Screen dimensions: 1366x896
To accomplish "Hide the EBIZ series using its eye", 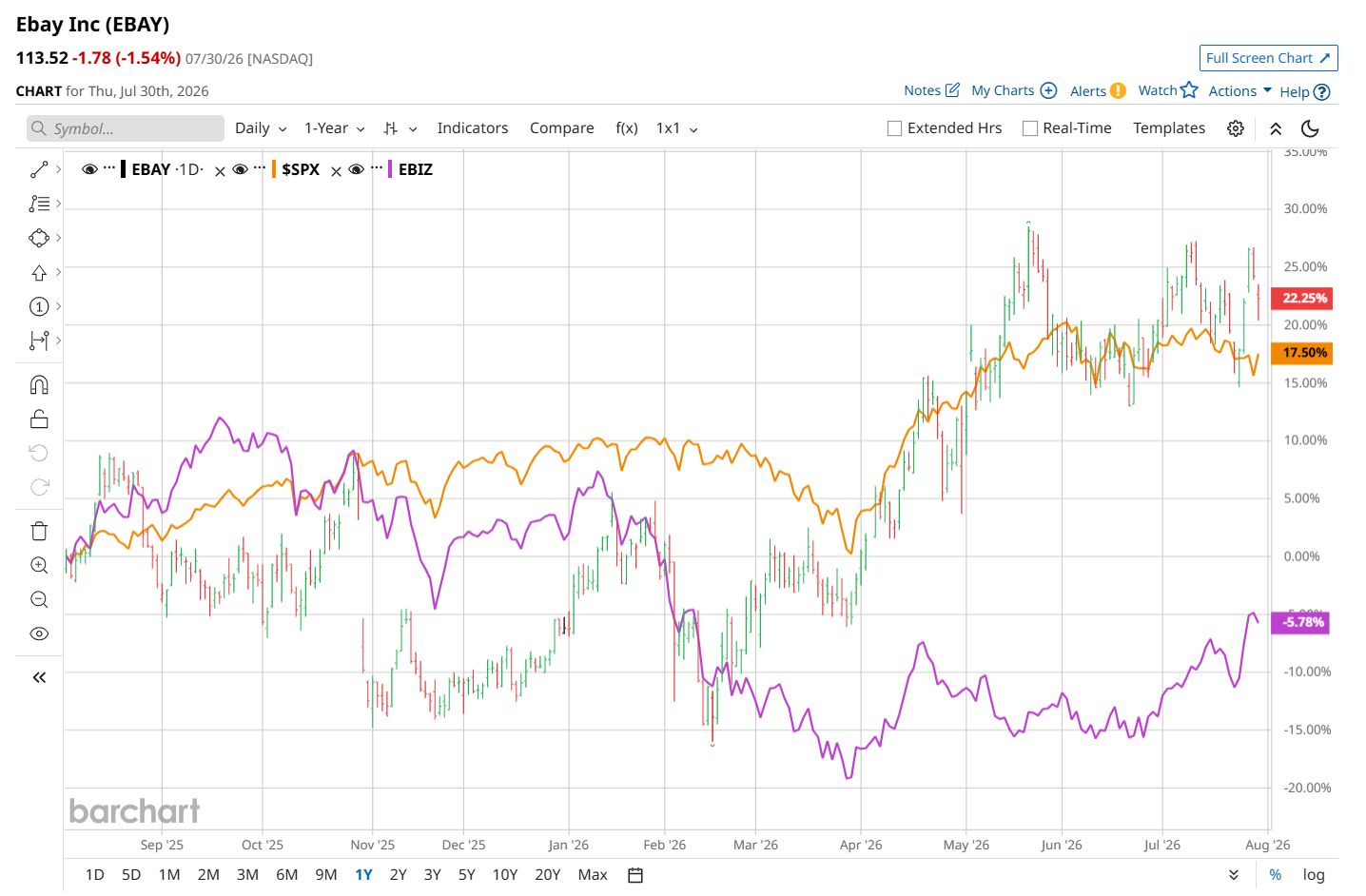I will (x=357, y=169).
